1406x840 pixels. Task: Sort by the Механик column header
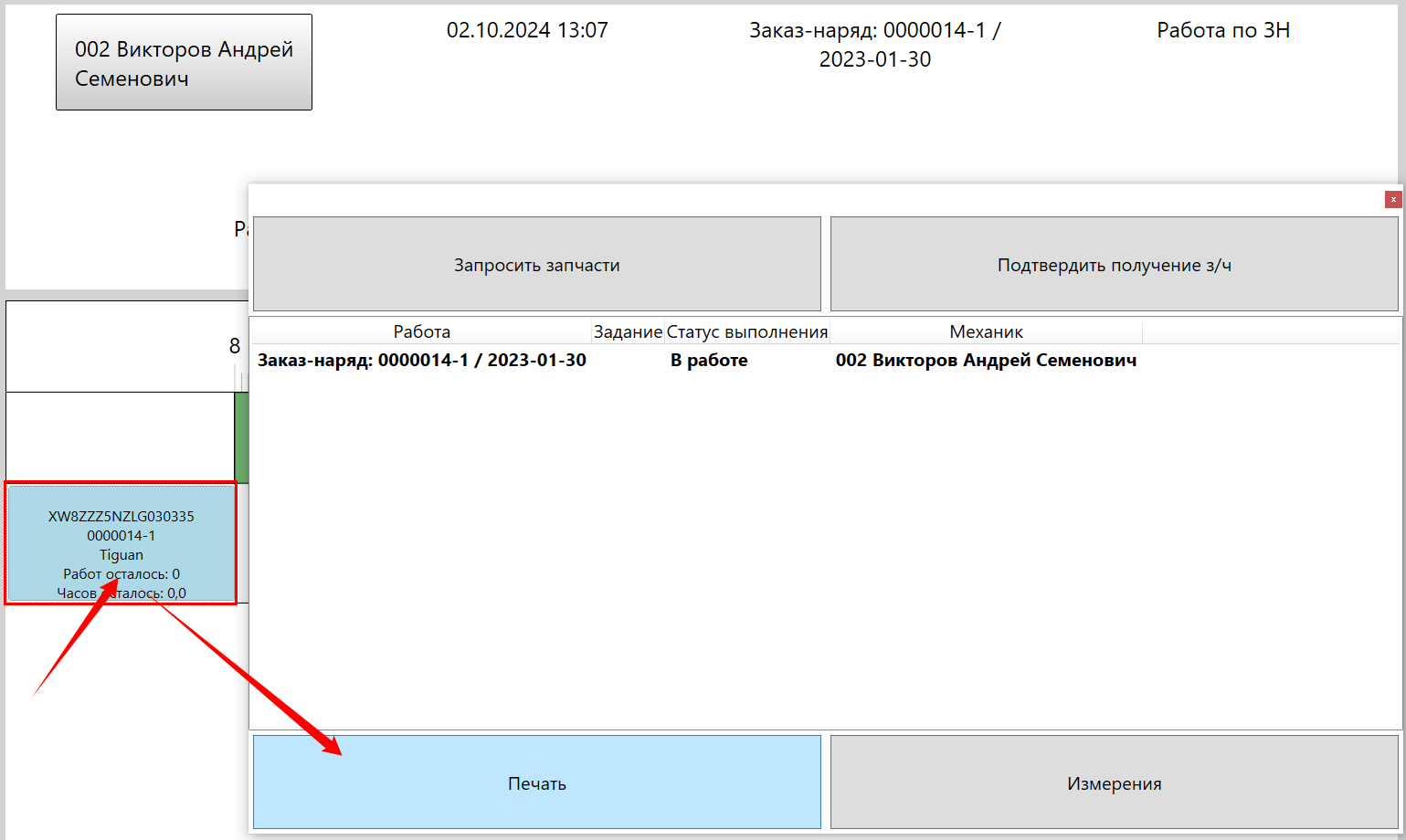pyautogui.click(x=986, y=331)
